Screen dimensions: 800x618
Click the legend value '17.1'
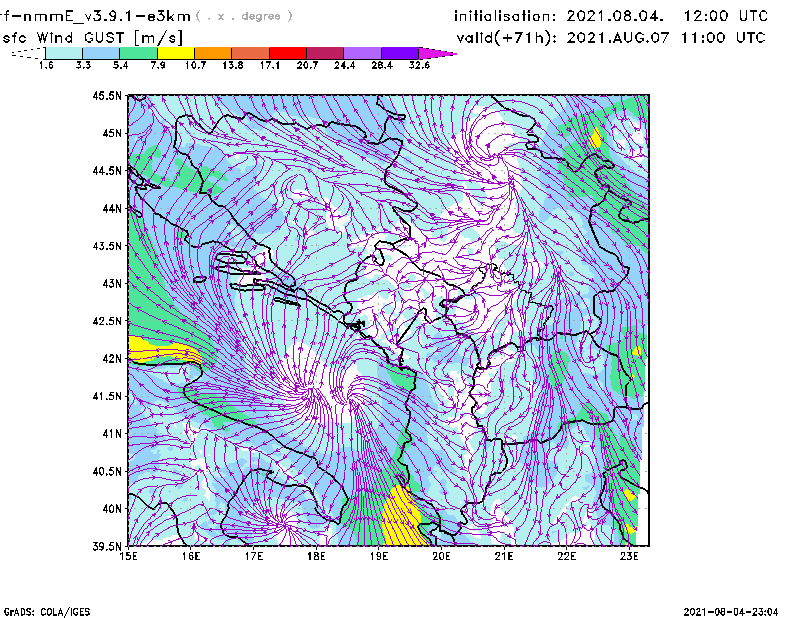click(269, 65)
